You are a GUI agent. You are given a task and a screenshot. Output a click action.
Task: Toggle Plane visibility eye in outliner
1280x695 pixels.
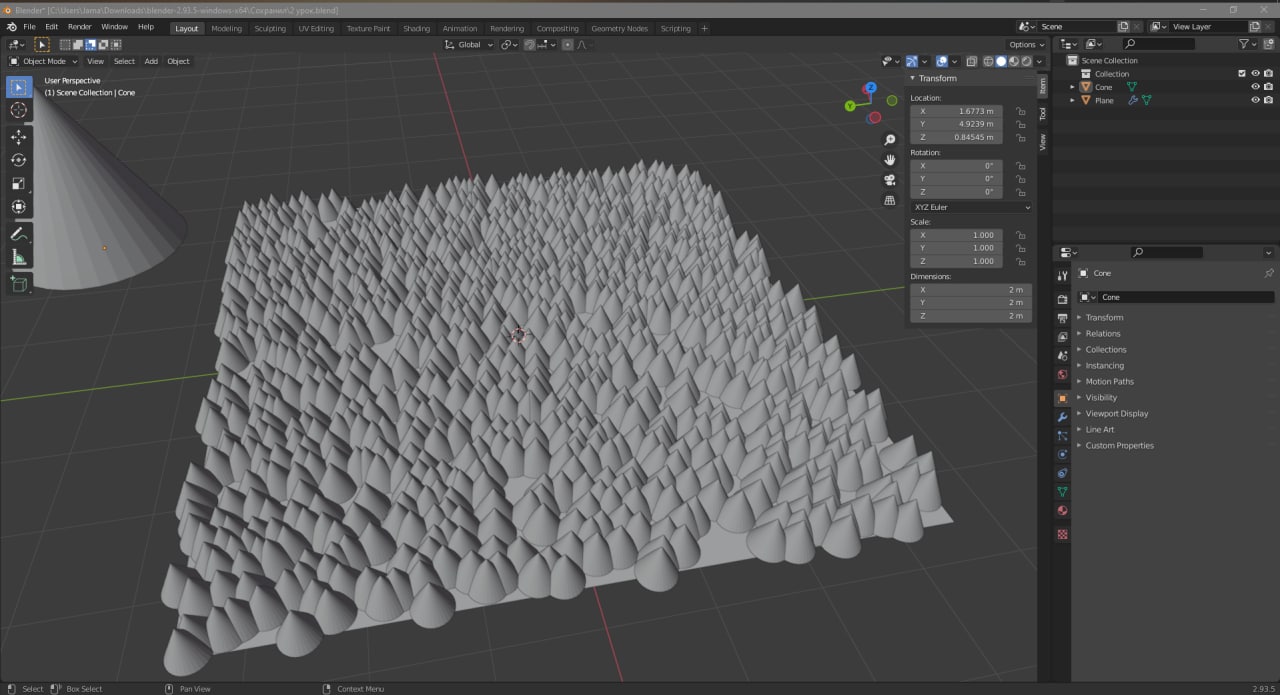(1256, 100)
